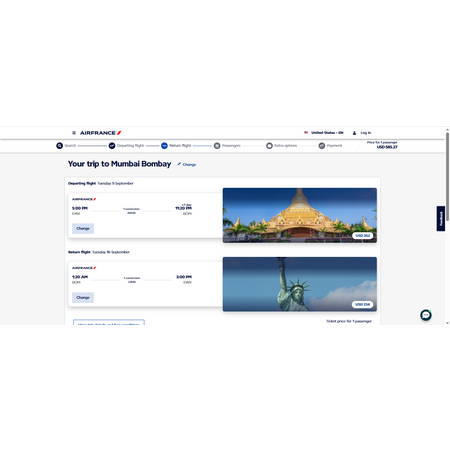This screenshot has height=450, width=450.
Task: Go to the Search step icon
Action: click(59, 146)
